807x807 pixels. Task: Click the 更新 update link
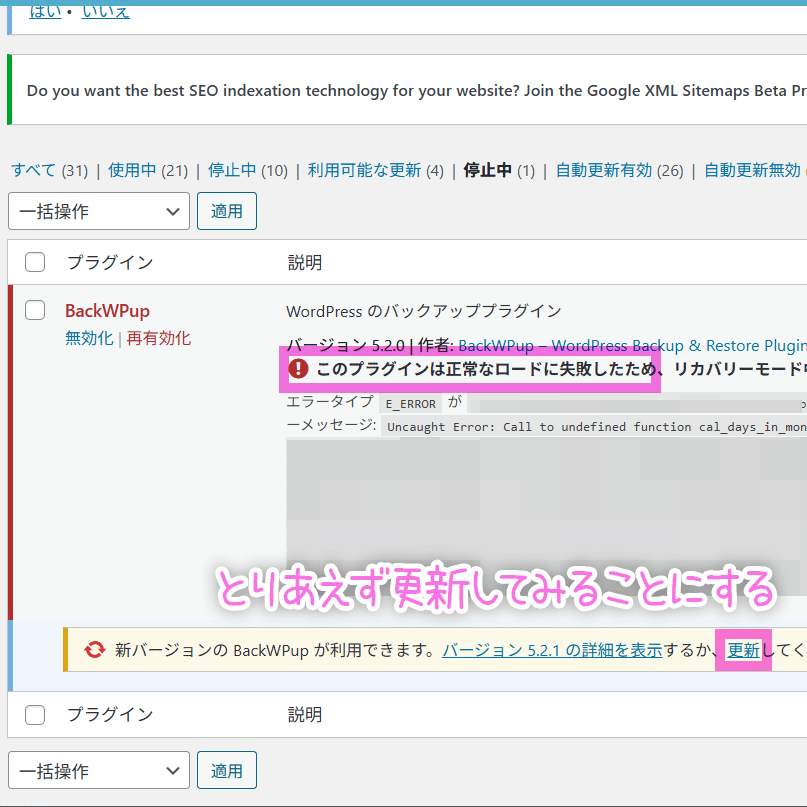[743, 650]
